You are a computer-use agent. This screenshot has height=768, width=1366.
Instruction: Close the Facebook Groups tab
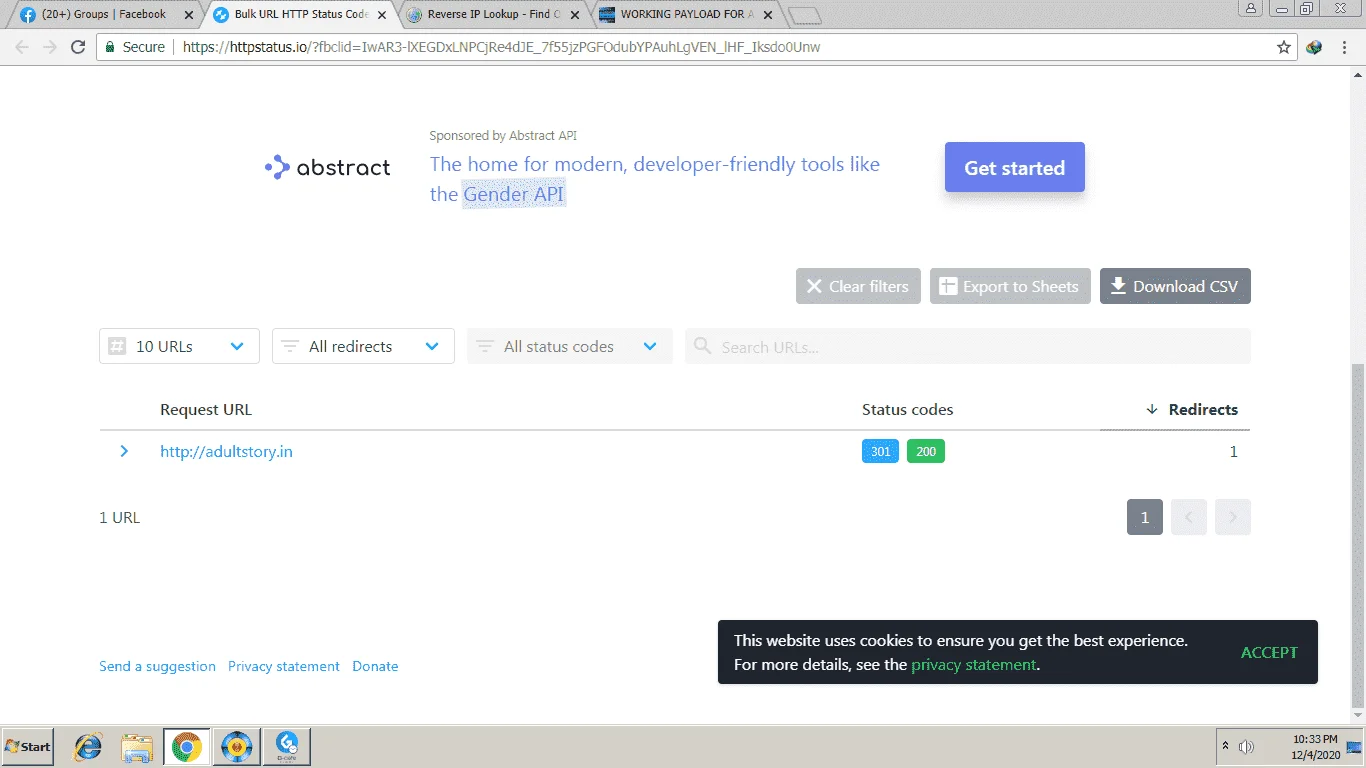point(189,15)
